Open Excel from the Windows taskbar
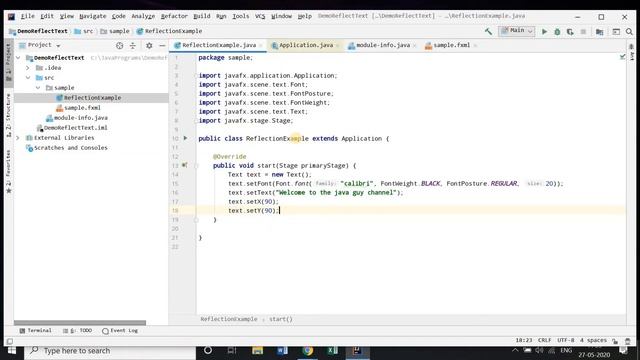Viewport: 640px width, 360px height. (x=333, y=351)
